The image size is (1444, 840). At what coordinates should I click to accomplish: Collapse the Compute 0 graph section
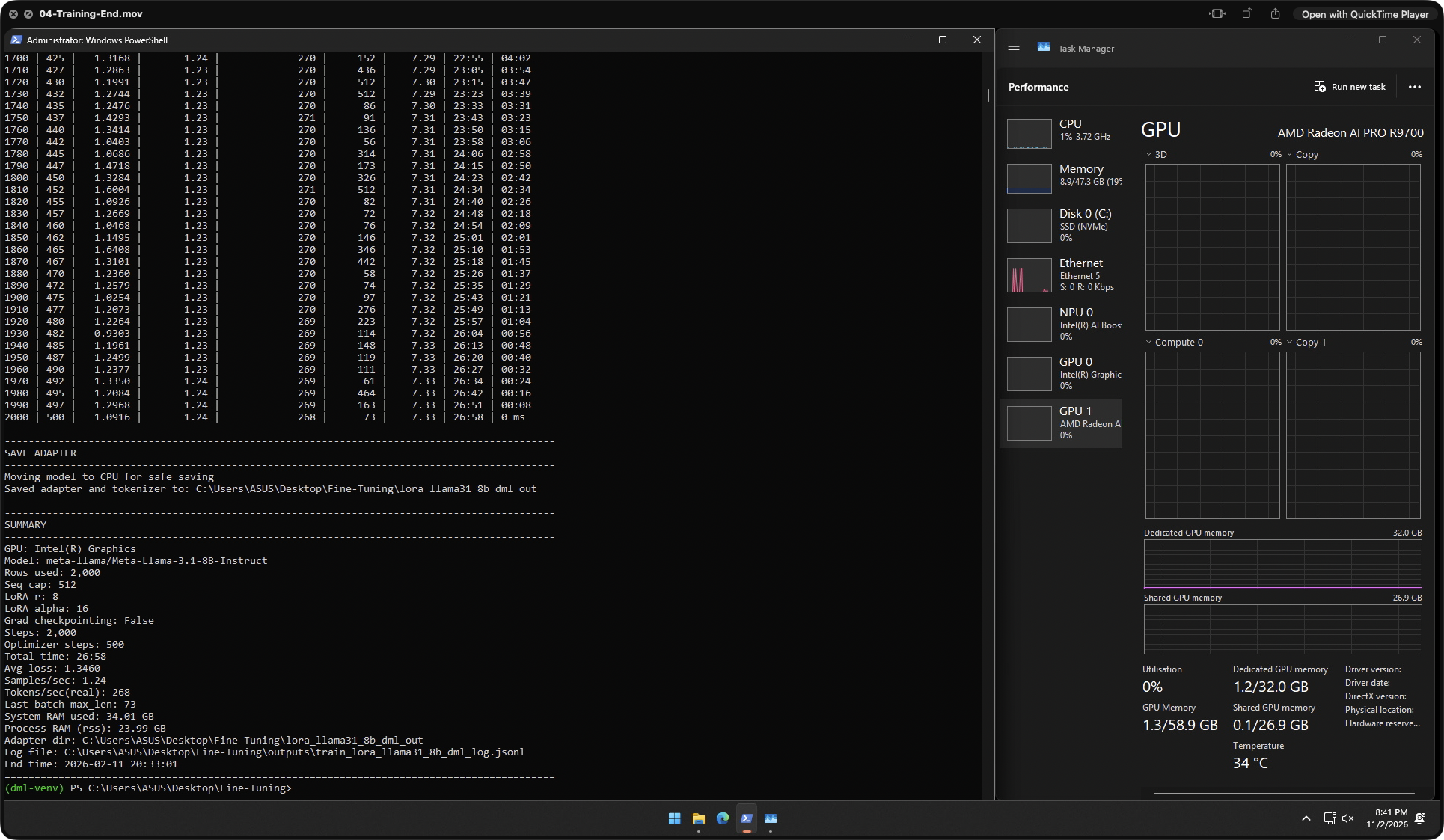(1148, 342)
